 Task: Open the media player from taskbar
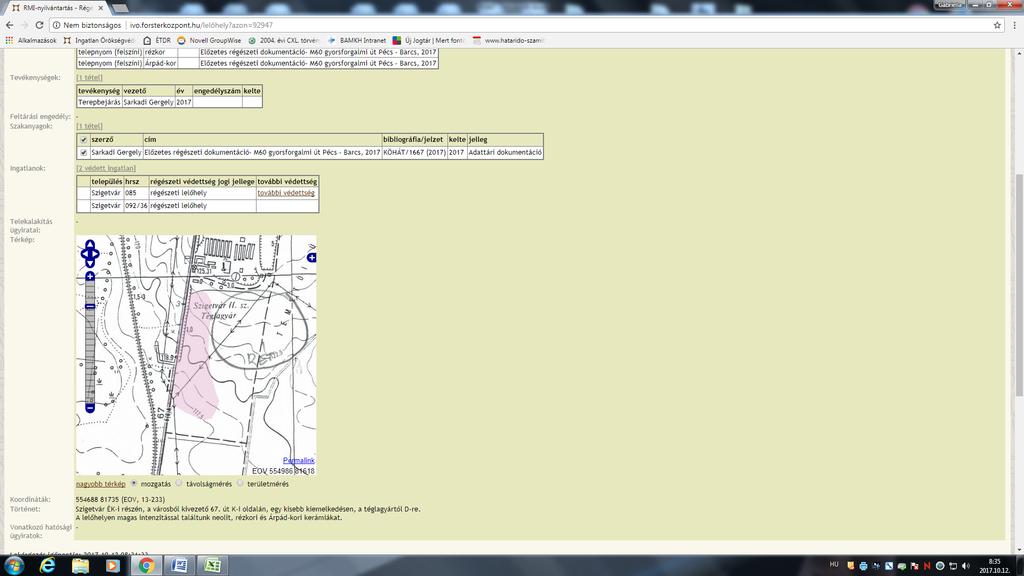tap(113, 566)
